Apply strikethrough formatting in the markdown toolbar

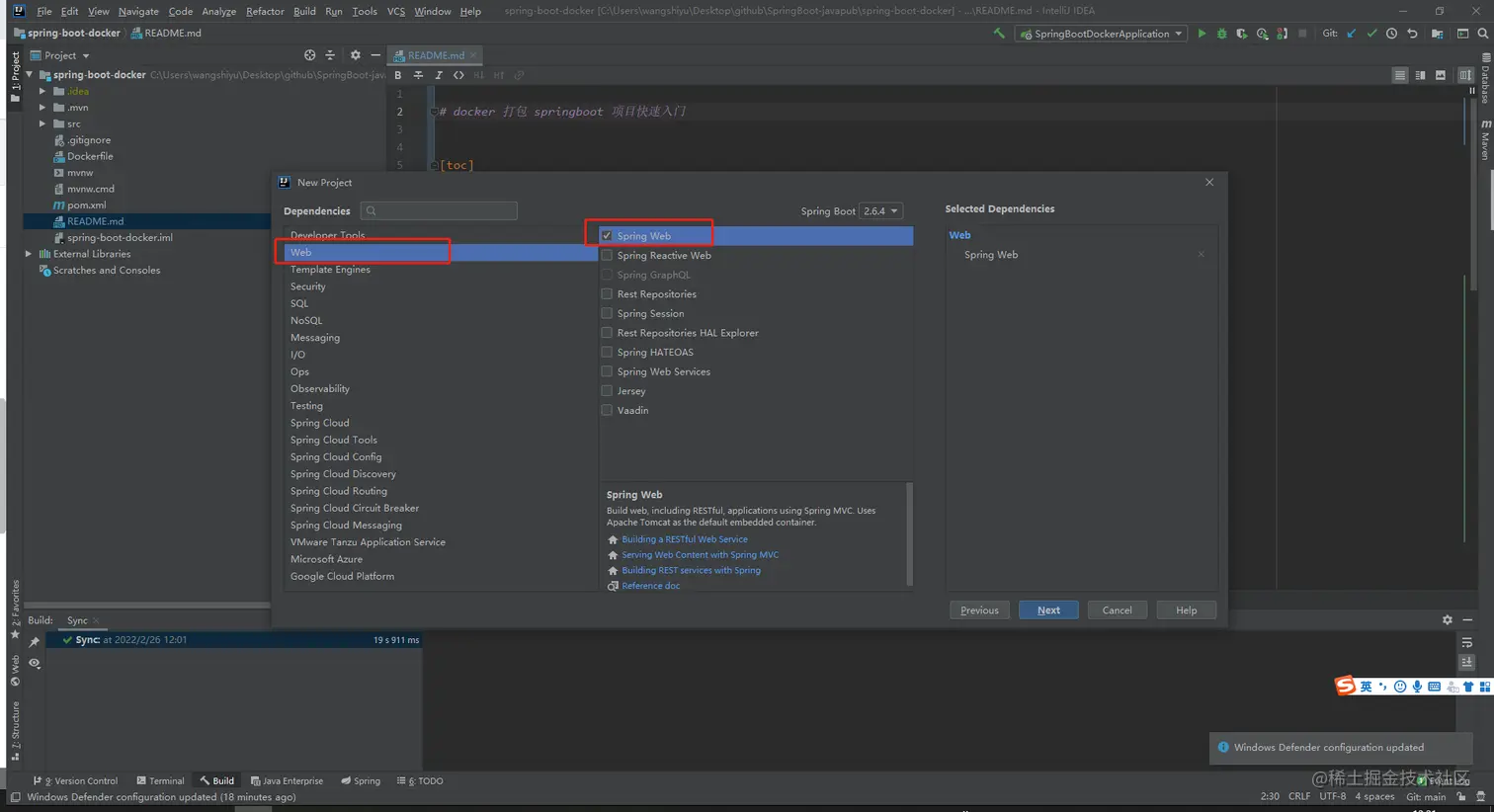(x=418, y=75)
